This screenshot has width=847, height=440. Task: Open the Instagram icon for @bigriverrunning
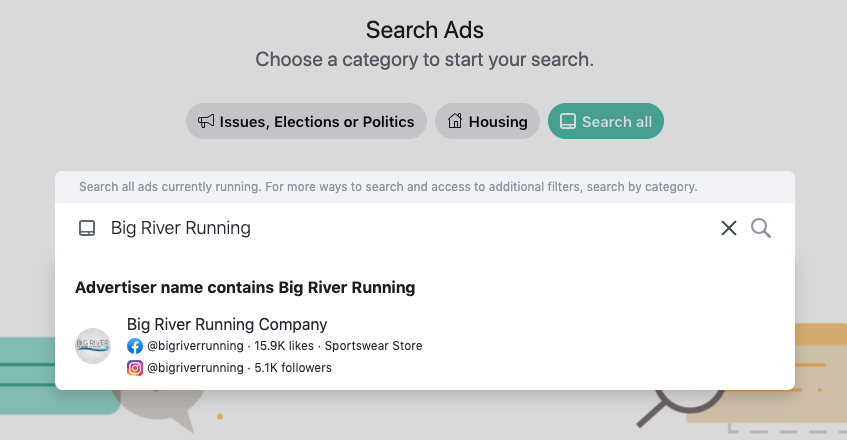tap(135, 368)
